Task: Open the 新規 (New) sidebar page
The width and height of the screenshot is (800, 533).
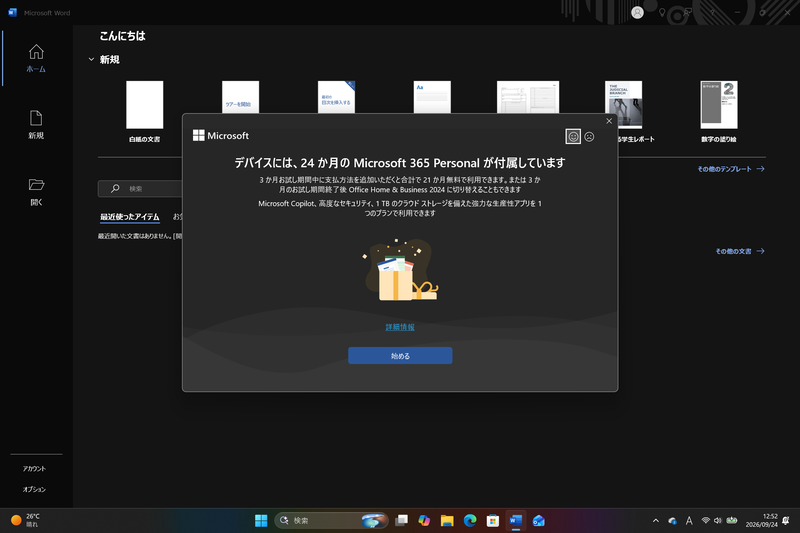Action: coord(36,125)
